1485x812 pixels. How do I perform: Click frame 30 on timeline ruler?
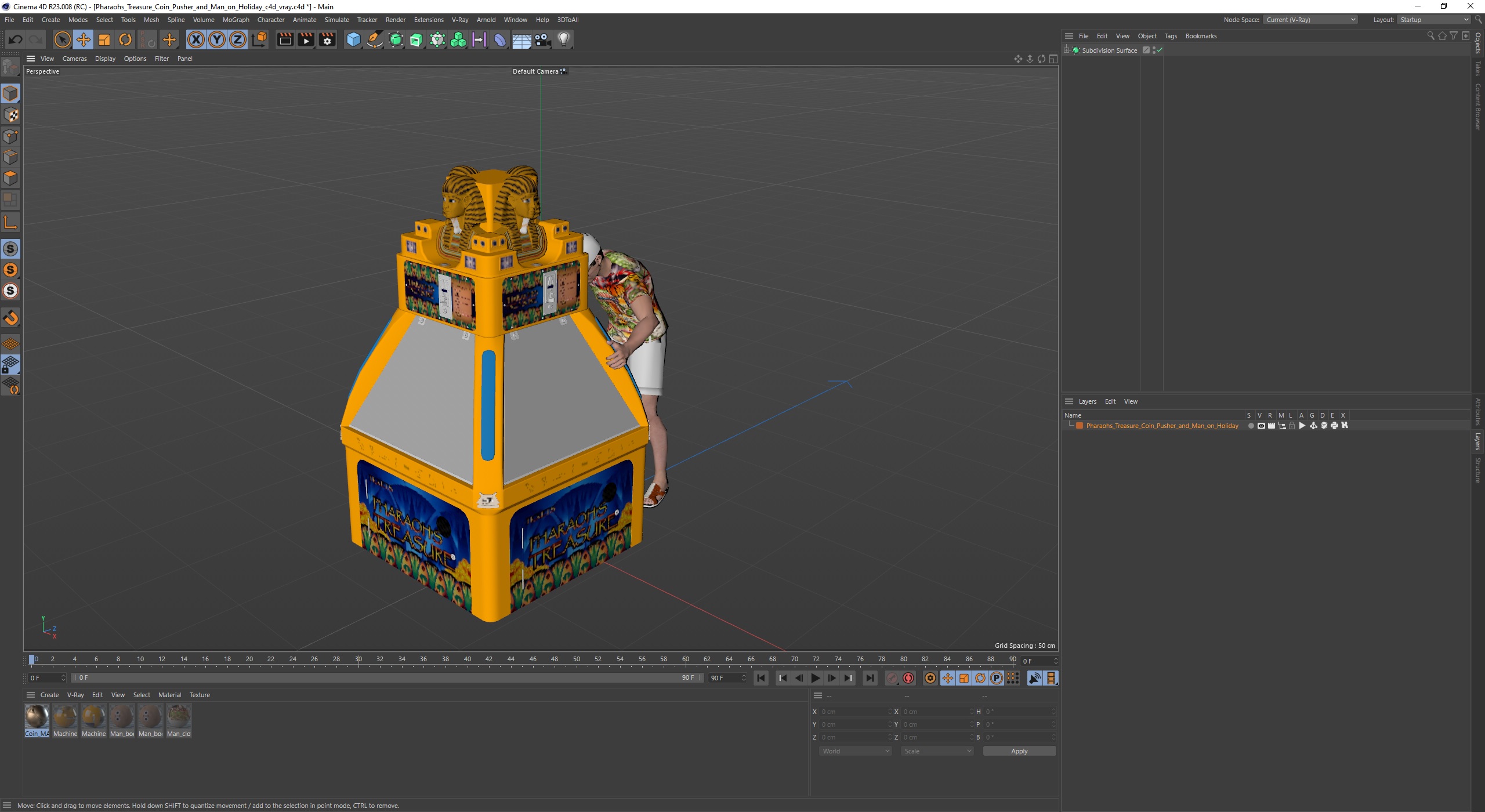[358, 659]
